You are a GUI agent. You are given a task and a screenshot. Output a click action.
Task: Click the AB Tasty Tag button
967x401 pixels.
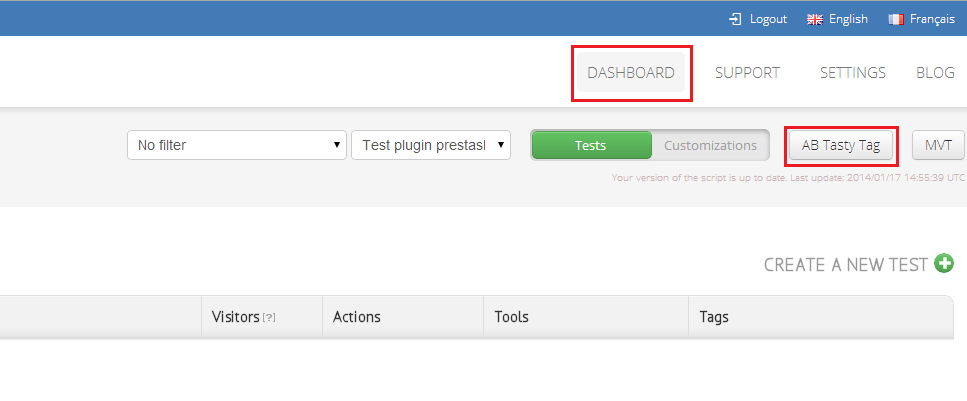click(x=841, y=146)
